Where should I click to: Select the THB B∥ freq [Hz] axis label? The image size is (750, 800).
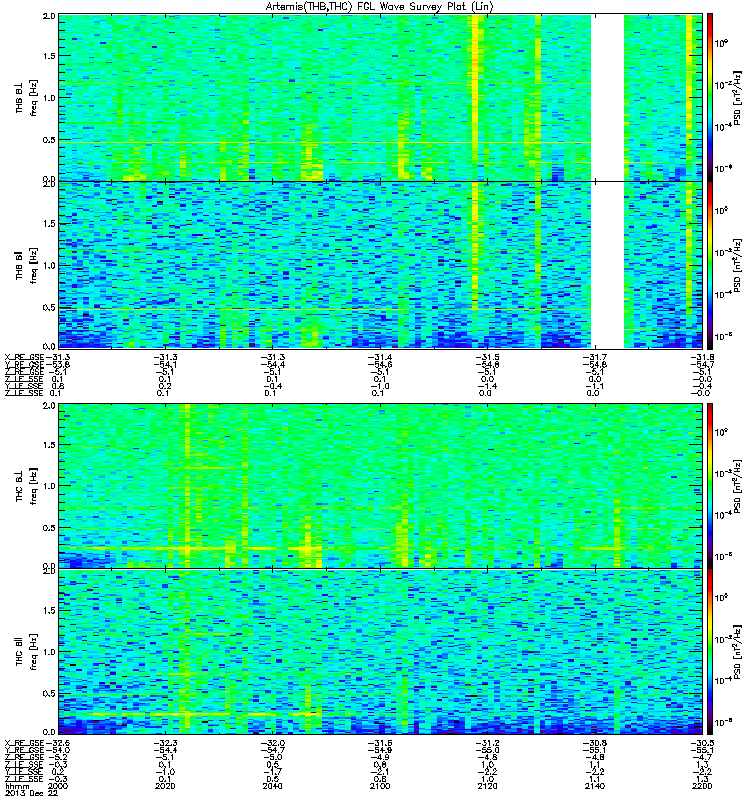26,266
